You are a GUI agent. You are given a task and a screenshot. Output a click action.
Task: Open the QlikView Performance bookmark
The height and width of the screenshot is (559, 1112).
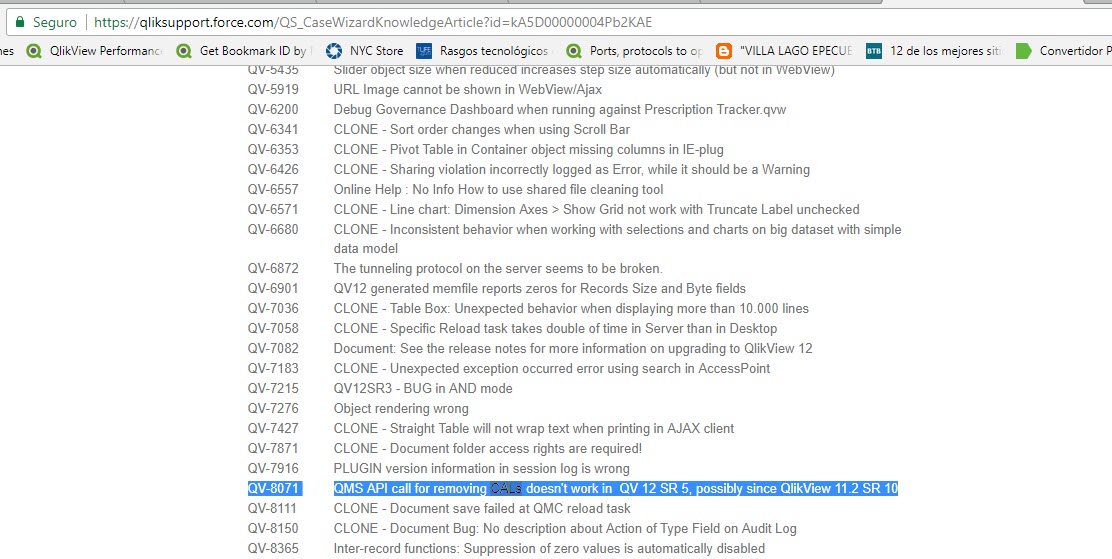click(106, 51)
